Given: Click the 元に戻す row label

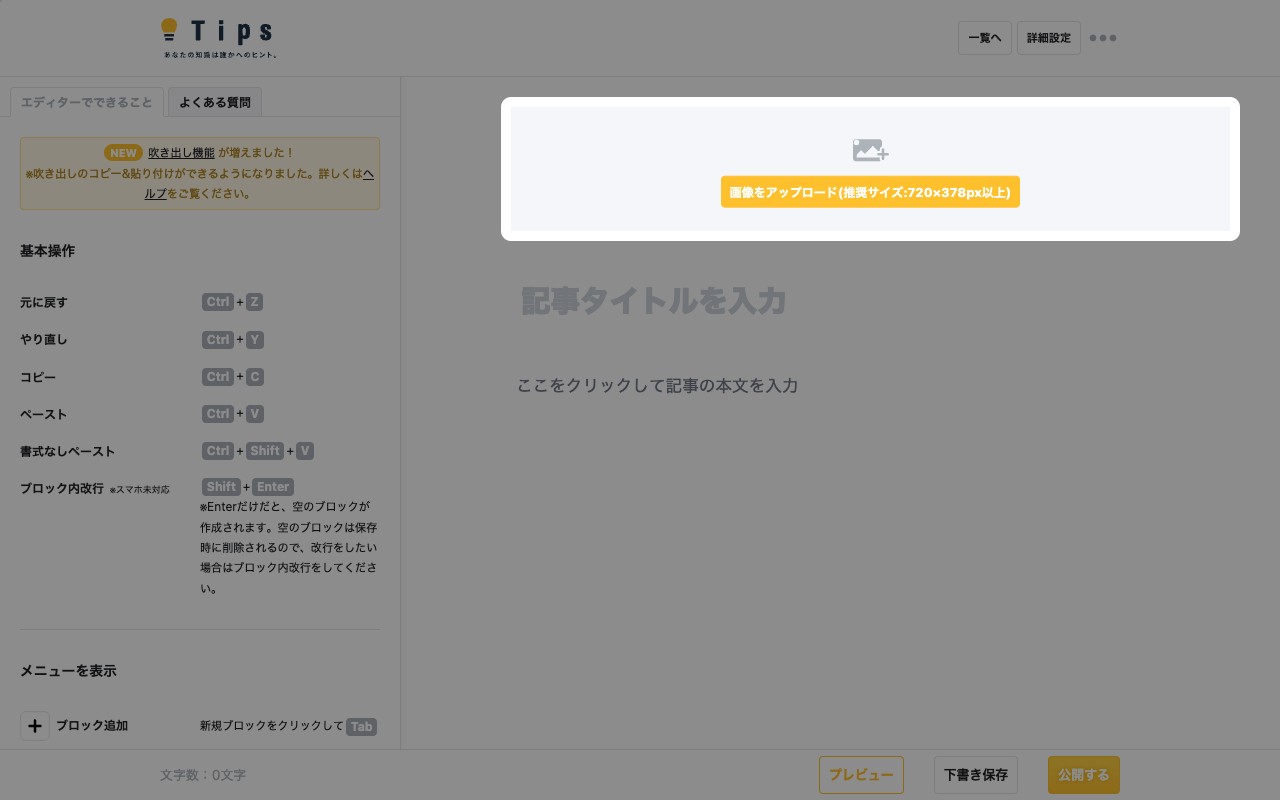Looking at the screenshot, I should pyautogui.click(x=44, y=302).
